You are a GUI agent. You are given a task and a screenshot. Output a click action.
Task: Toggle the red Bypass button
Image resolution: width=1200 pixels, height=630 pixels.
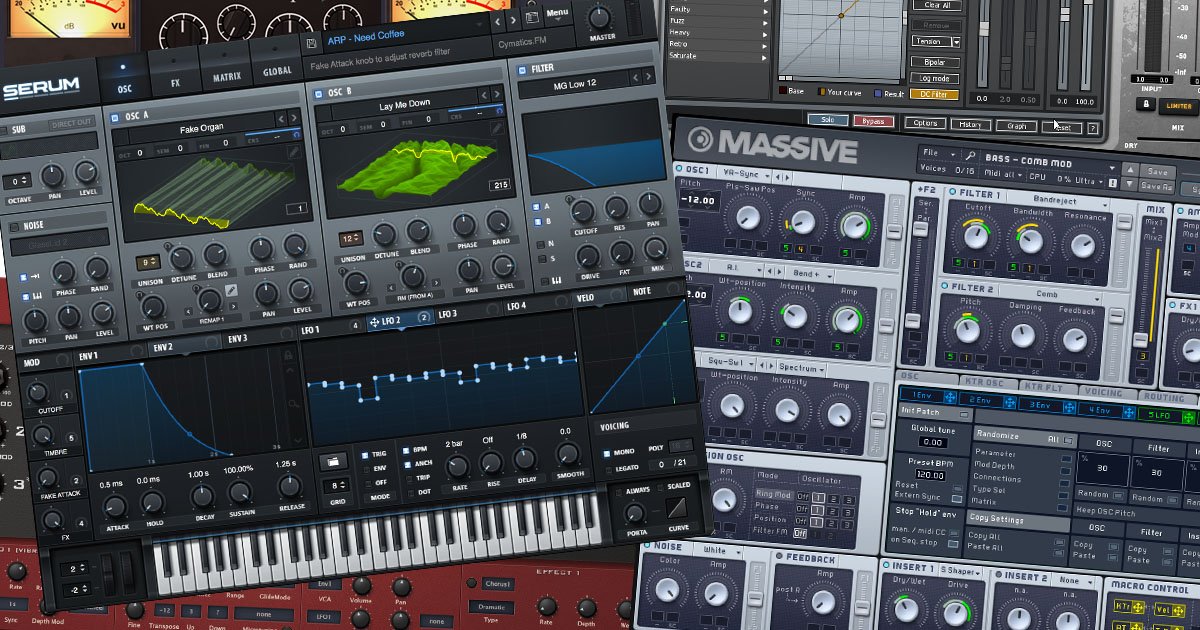point(873,122)
